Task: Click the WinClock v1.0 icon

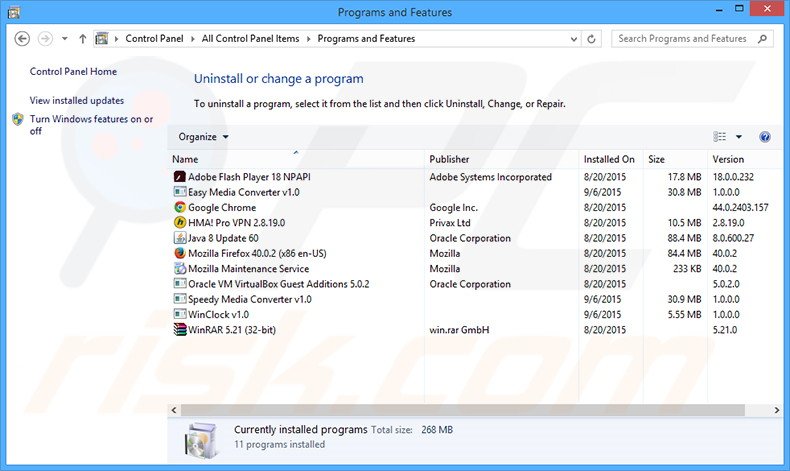Action: pyautogui.click(x=180, y=314)
